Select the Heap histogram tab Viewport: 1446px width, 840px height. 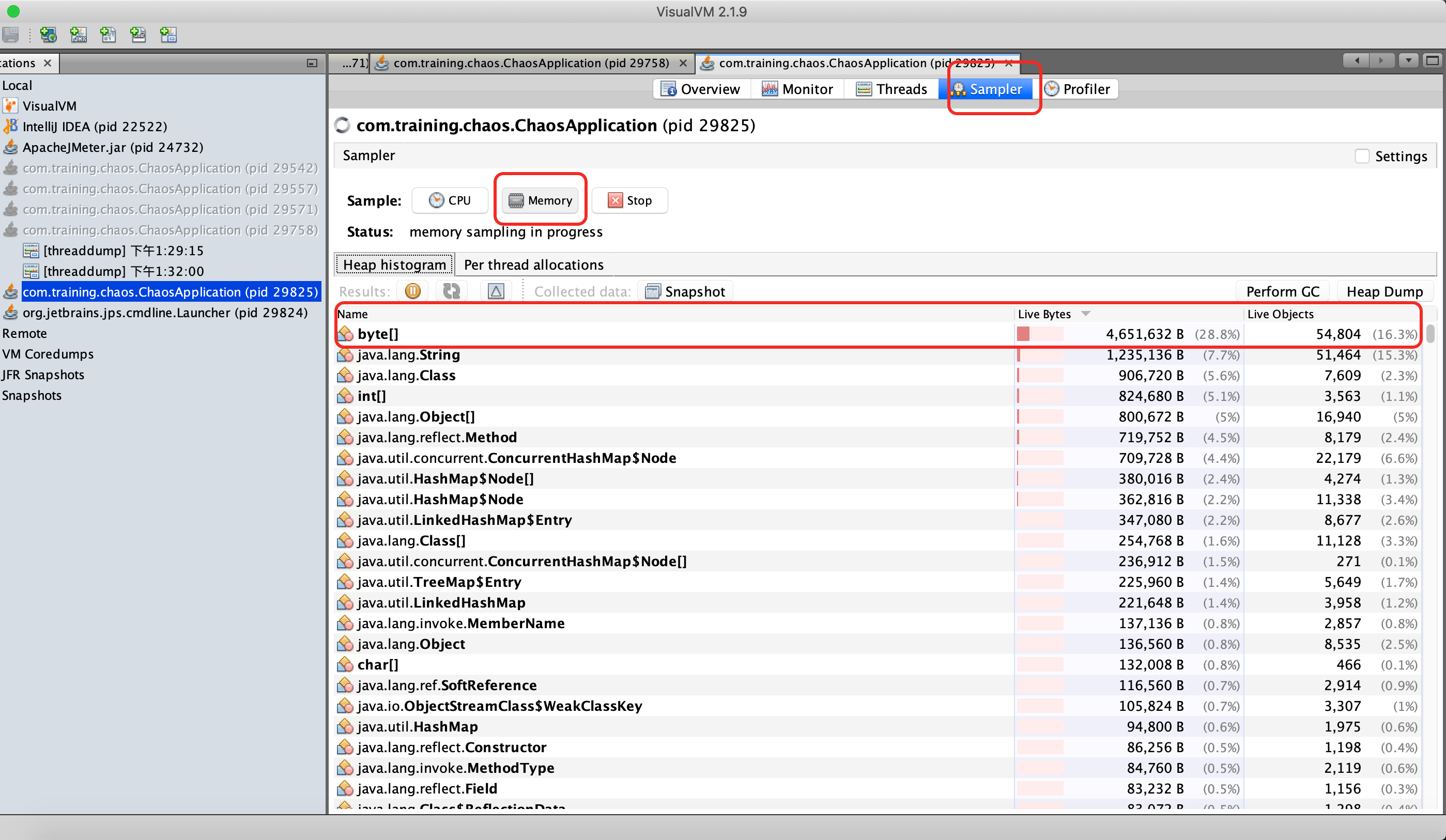(x=394, y=265)
